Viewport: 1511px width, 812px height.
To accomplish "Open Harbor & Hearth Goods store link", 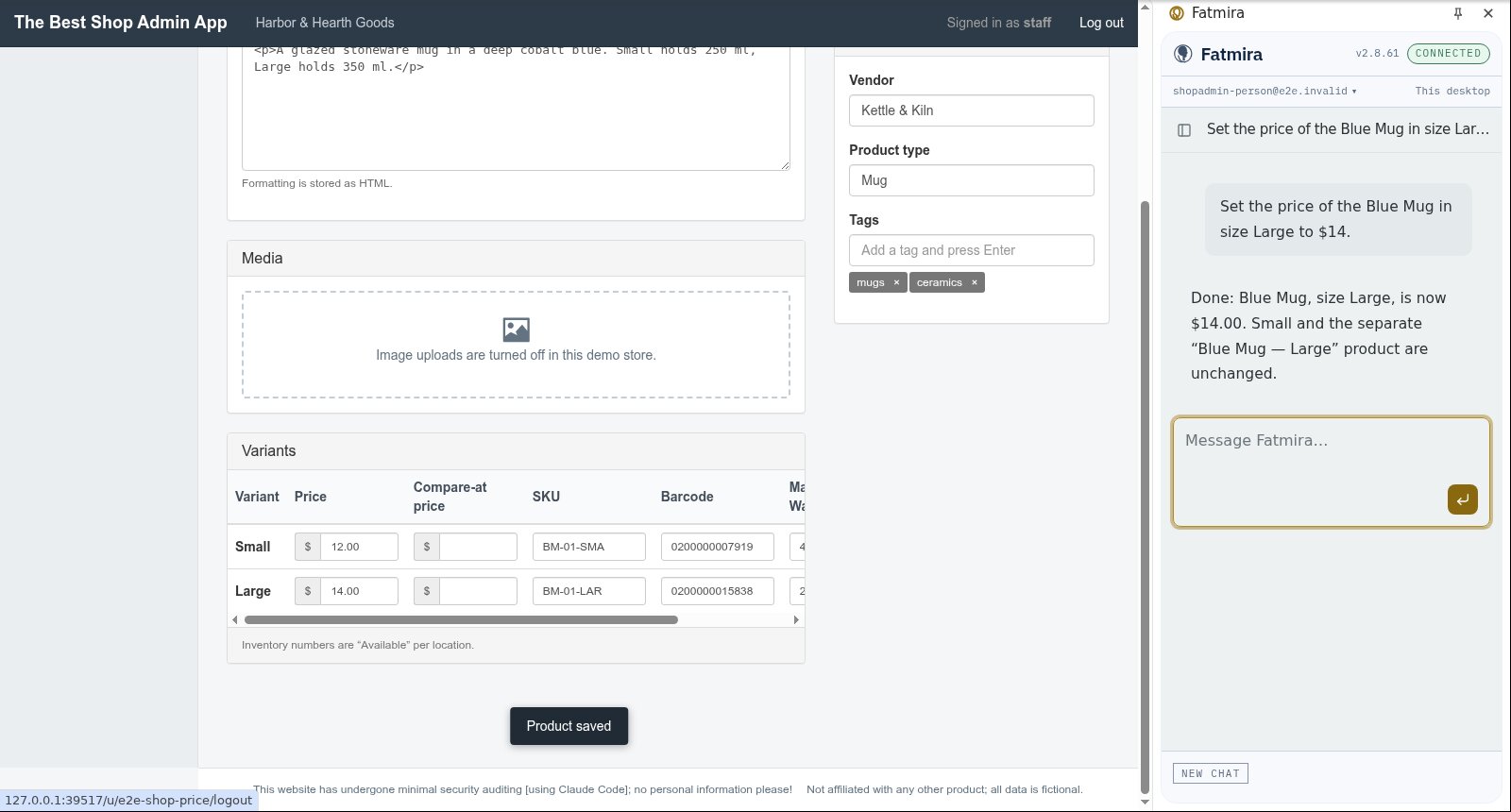I will point(325,23).
